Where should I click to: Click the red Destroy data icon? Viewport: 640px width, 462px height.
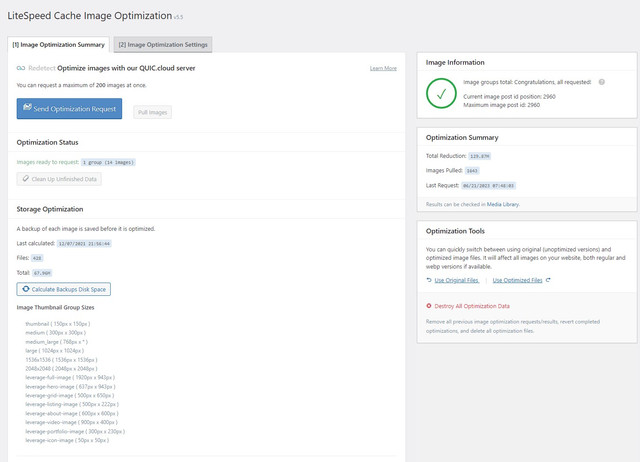[429, 306]
